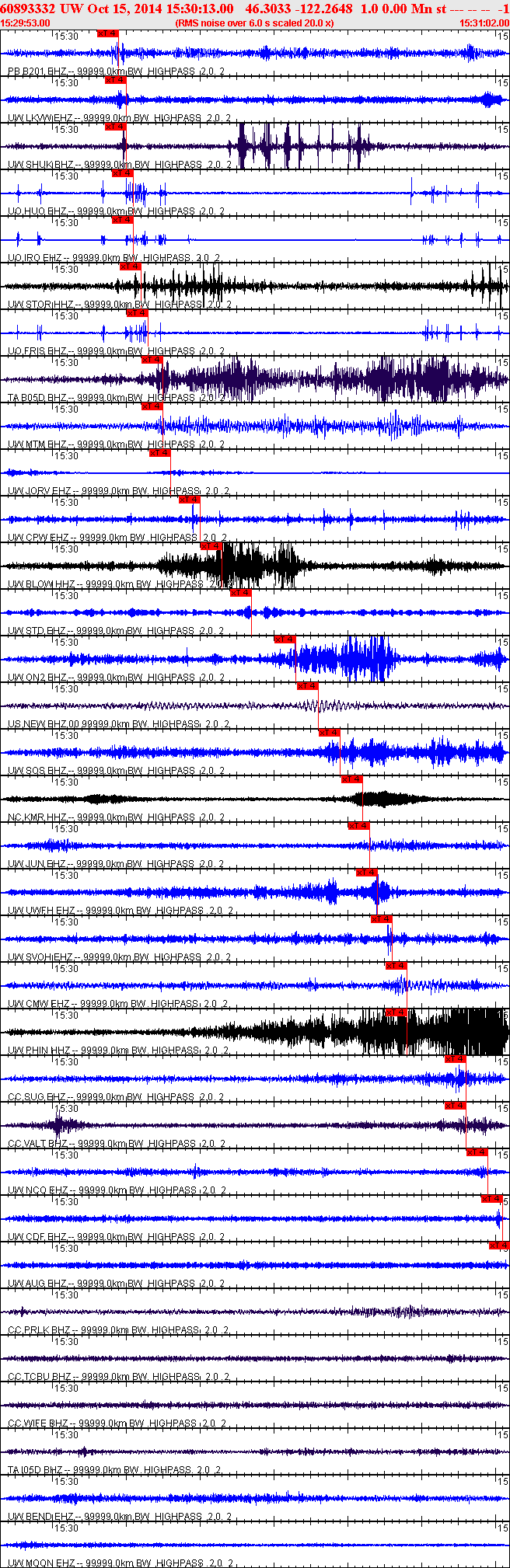510x1568 pixels.
Task: Click the TA B05D BHZ station label
Action: coord(37,398)
